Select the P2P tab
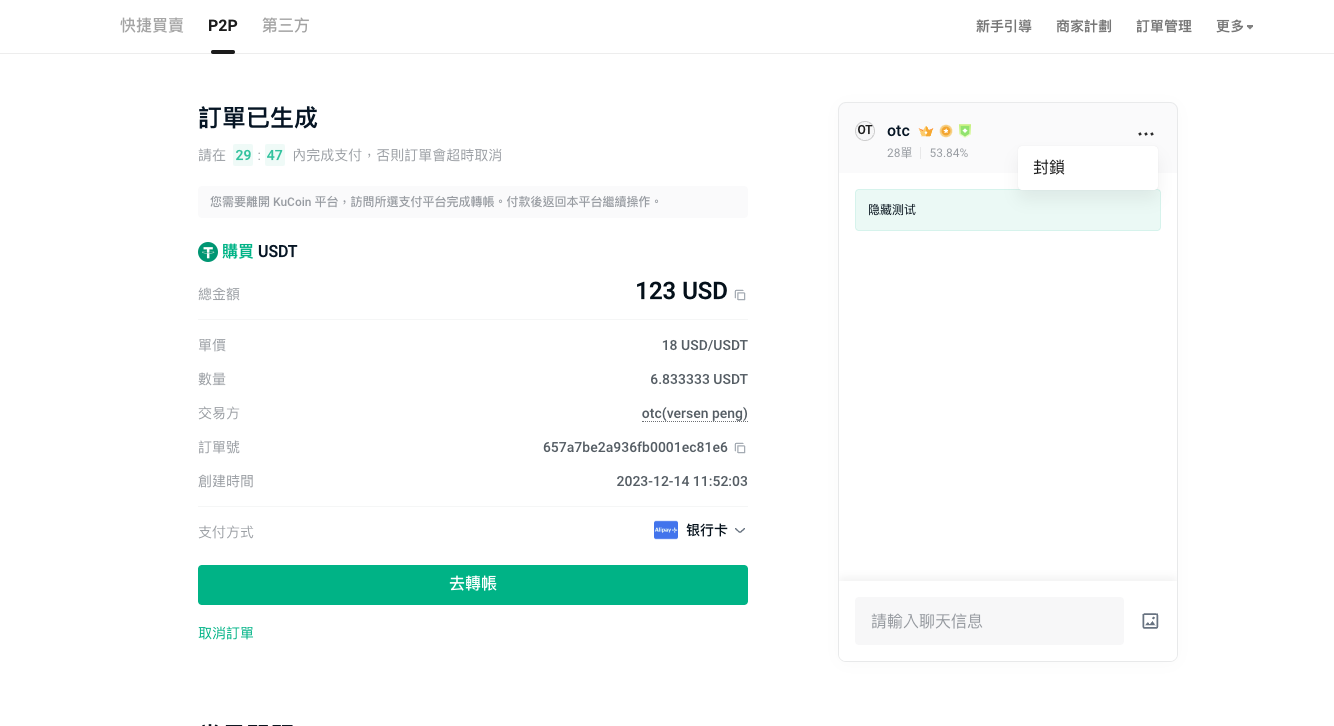Viewport: 1334px width, 726px height. pyautogui.click(x=223, y=25)
